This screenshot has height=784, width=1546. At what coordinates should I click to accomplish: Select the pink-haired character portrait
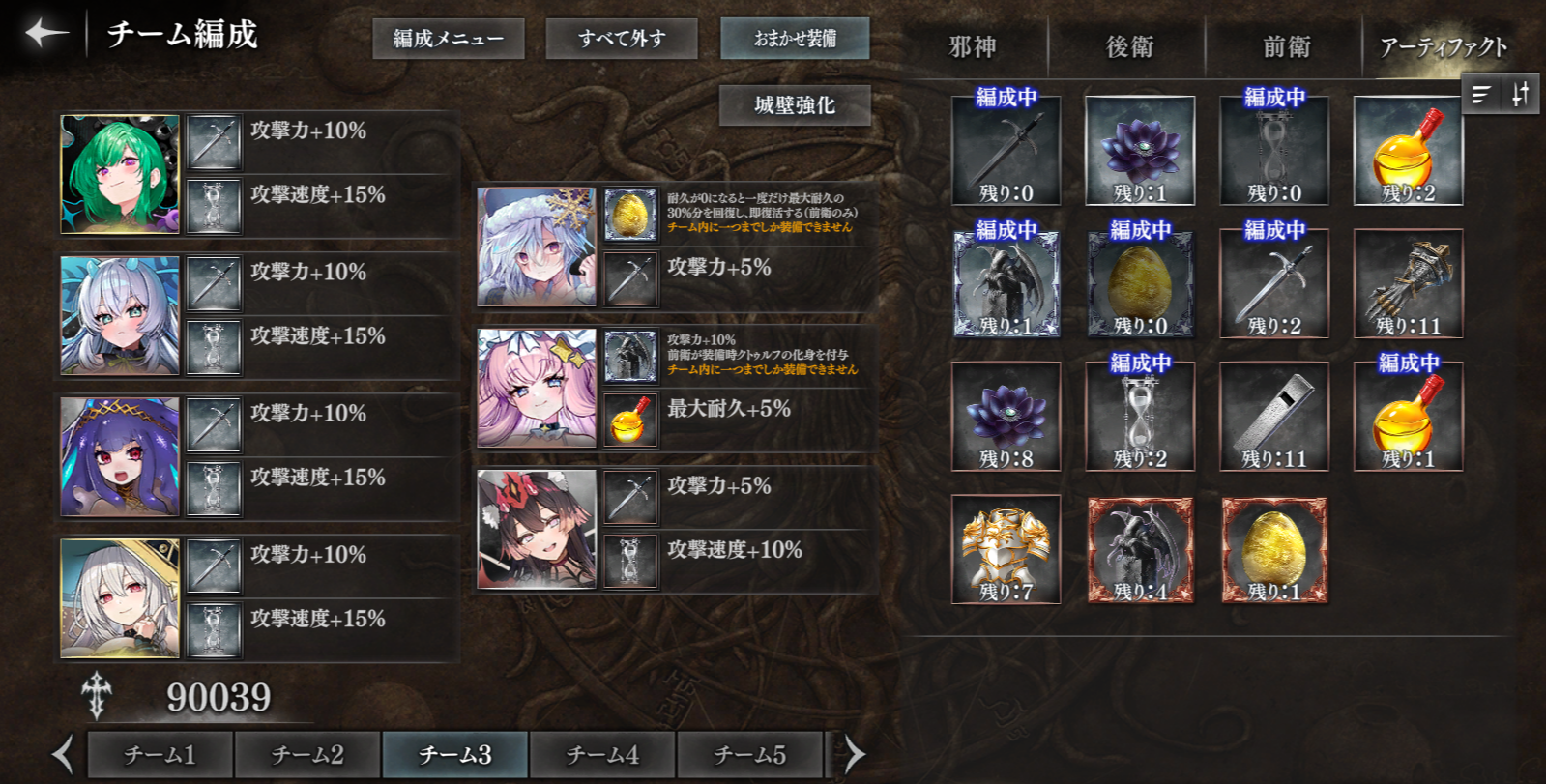point(537,389)
